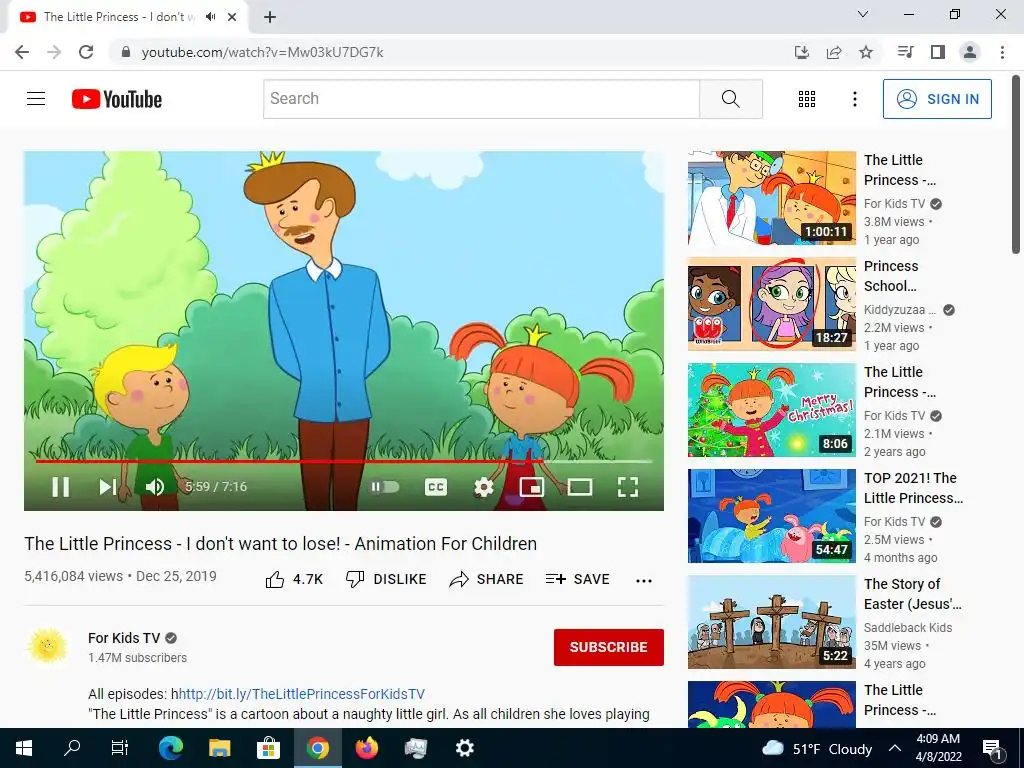Turn on closed captions (CC)
Viewport: 1024px width, 768px height.
click(436, 487)
